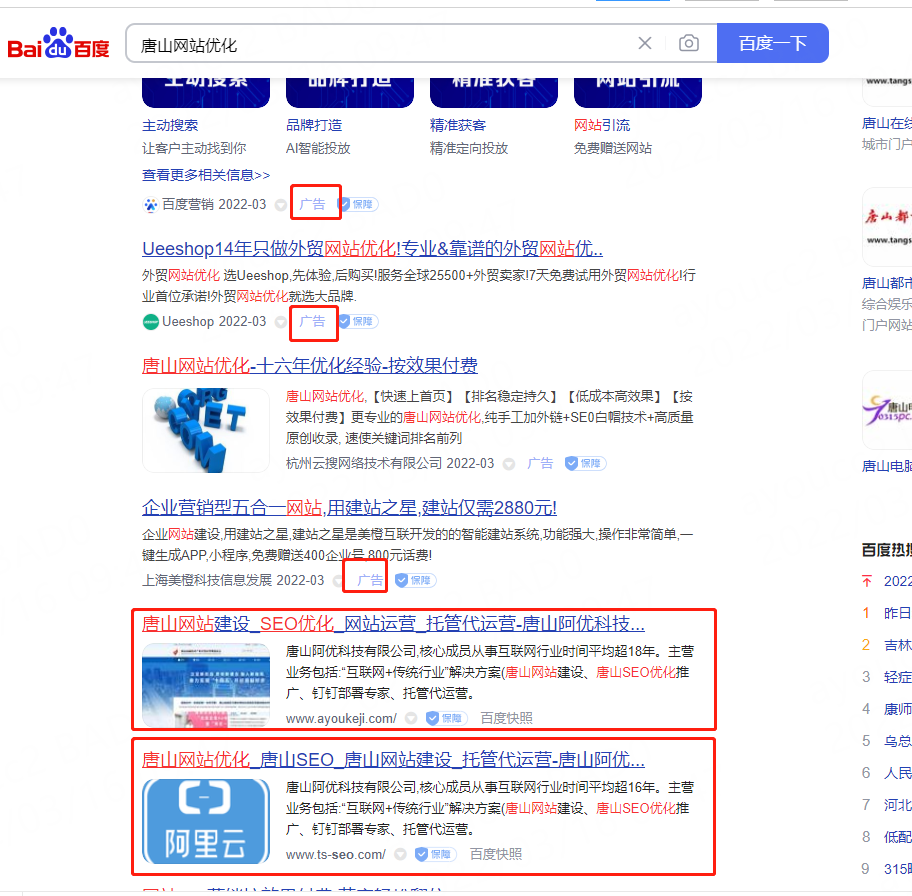The image size is (912, 896).
Task: Open www.ayoukeji.com/ URL link
Action: pyautogui.click(x=341, y=719)
